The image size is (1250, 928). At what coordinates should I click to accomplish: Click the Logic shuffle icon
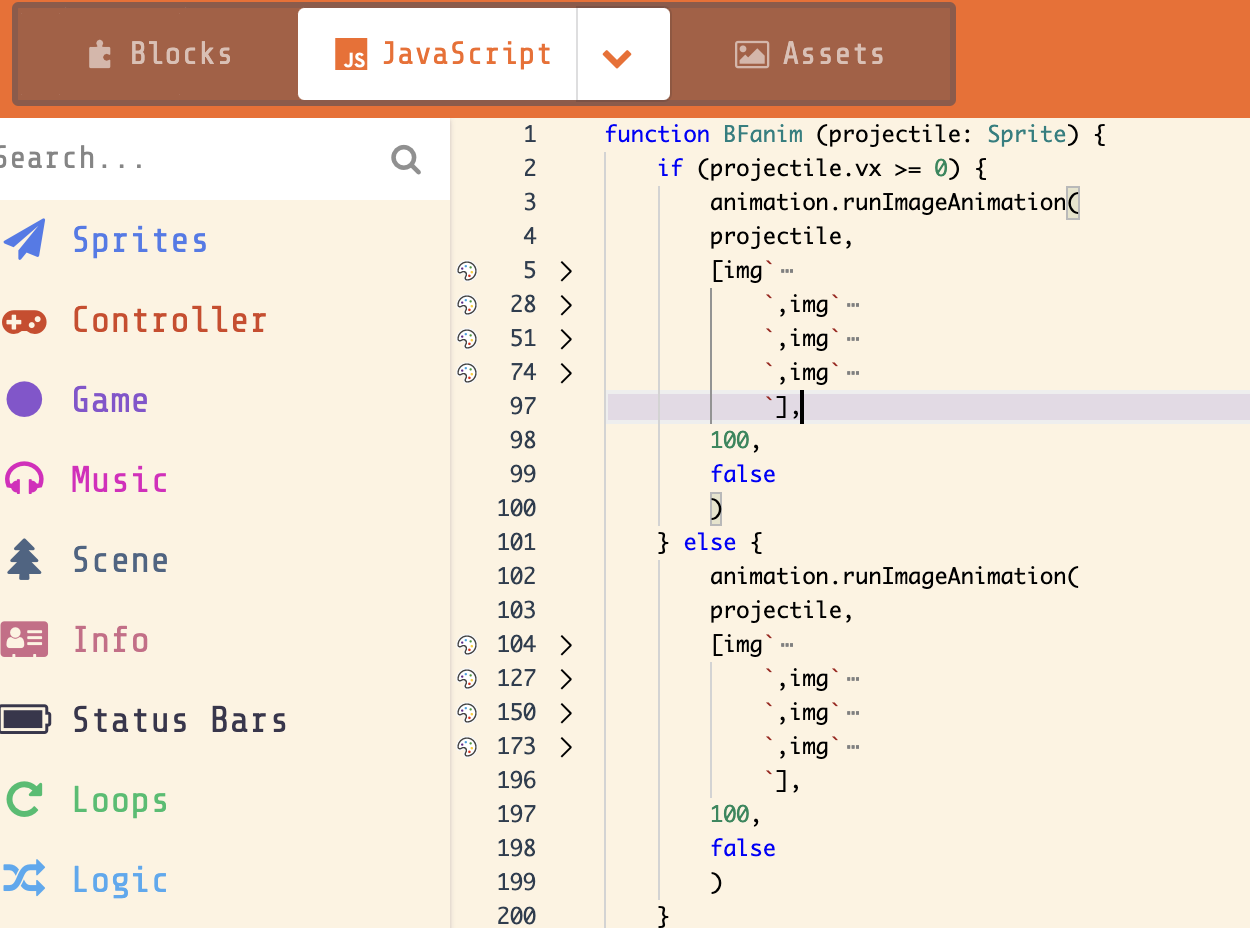coord(24,879)
